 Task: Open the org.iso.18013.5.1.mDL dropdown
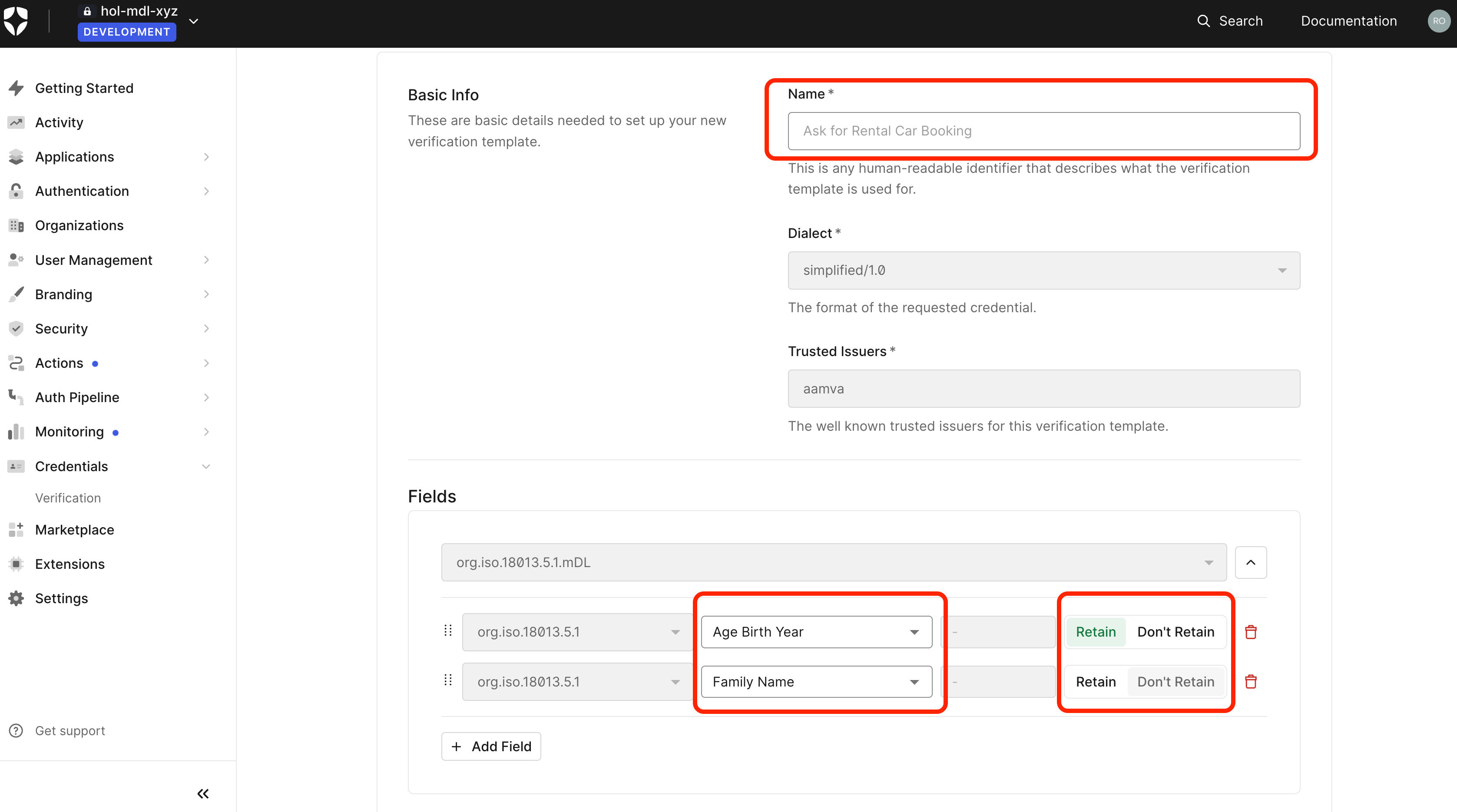tap(834, 562)
